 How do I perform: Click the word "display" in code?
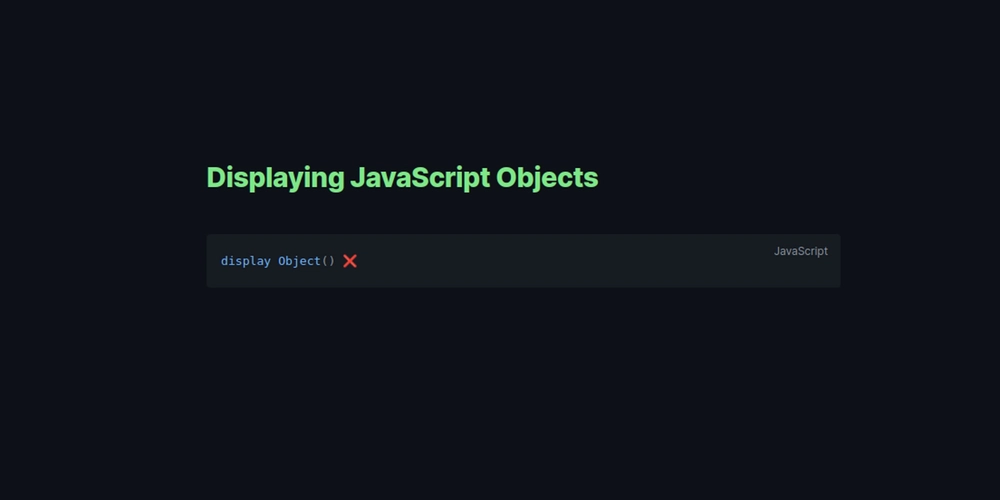(x=246, y=261)
